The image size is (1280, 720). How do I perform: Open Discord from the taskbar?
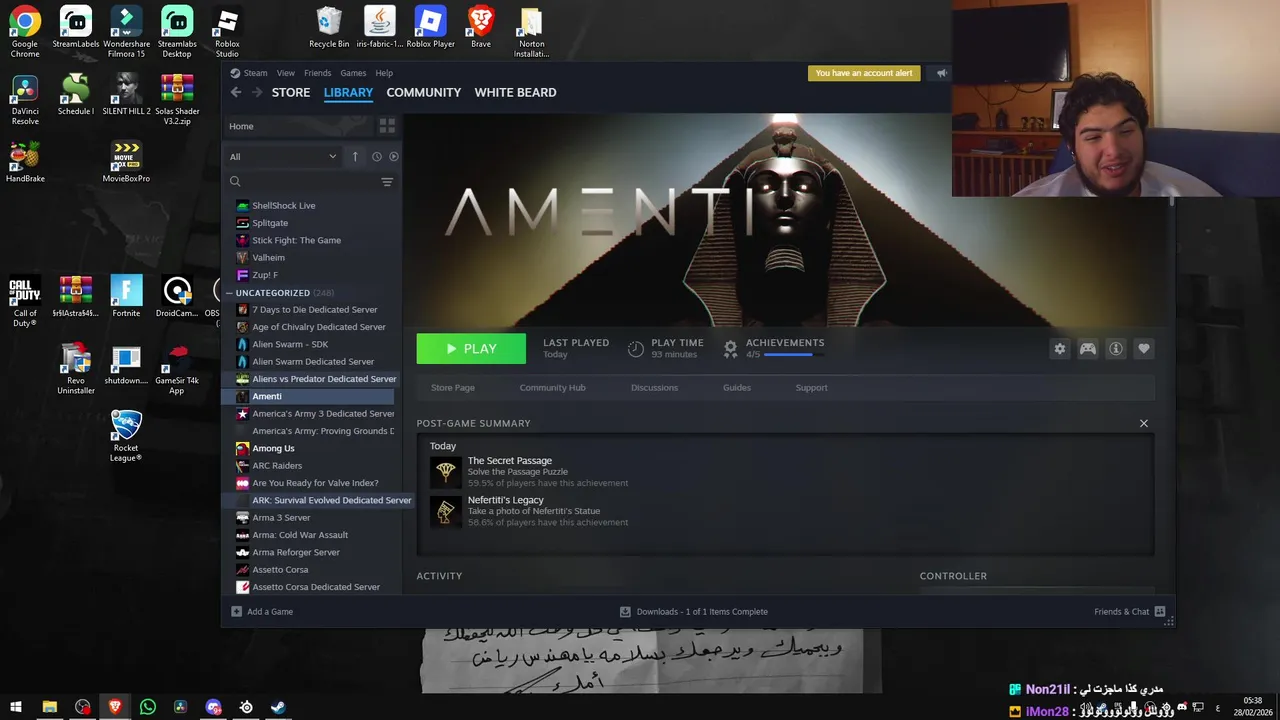point(213,707)
